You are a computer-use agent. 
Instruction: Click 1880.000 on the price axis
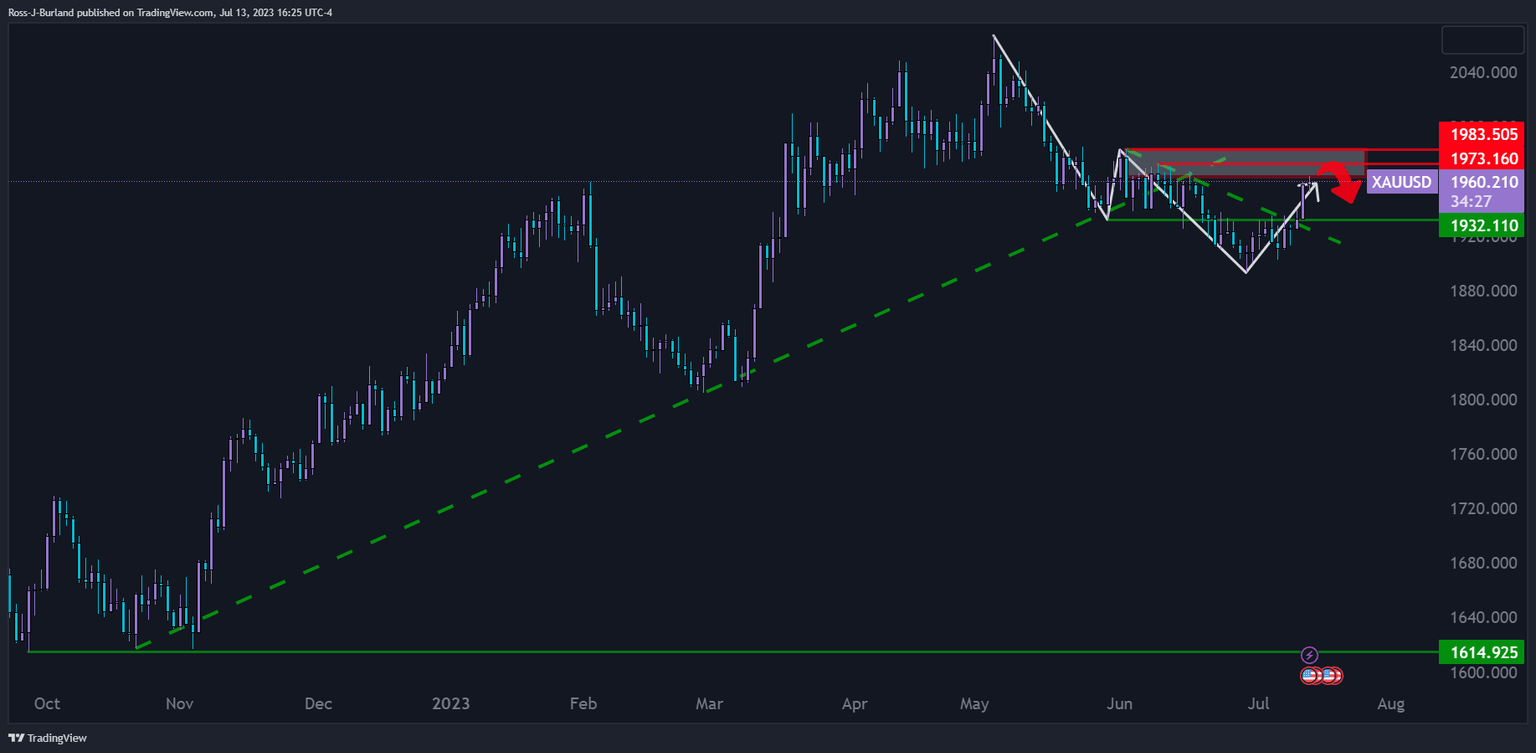[x=1481, y=291]
